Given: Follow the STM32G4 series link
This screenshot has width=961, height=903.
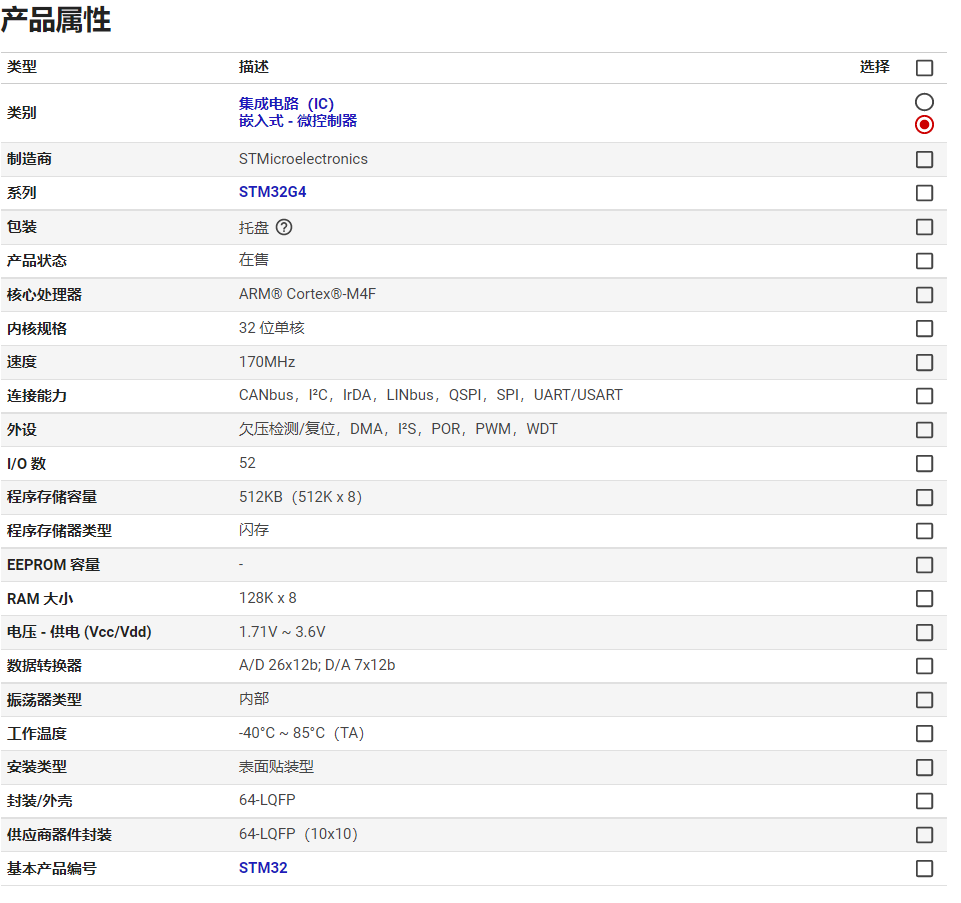Looking at the screenshot, I should pos(272,193).
